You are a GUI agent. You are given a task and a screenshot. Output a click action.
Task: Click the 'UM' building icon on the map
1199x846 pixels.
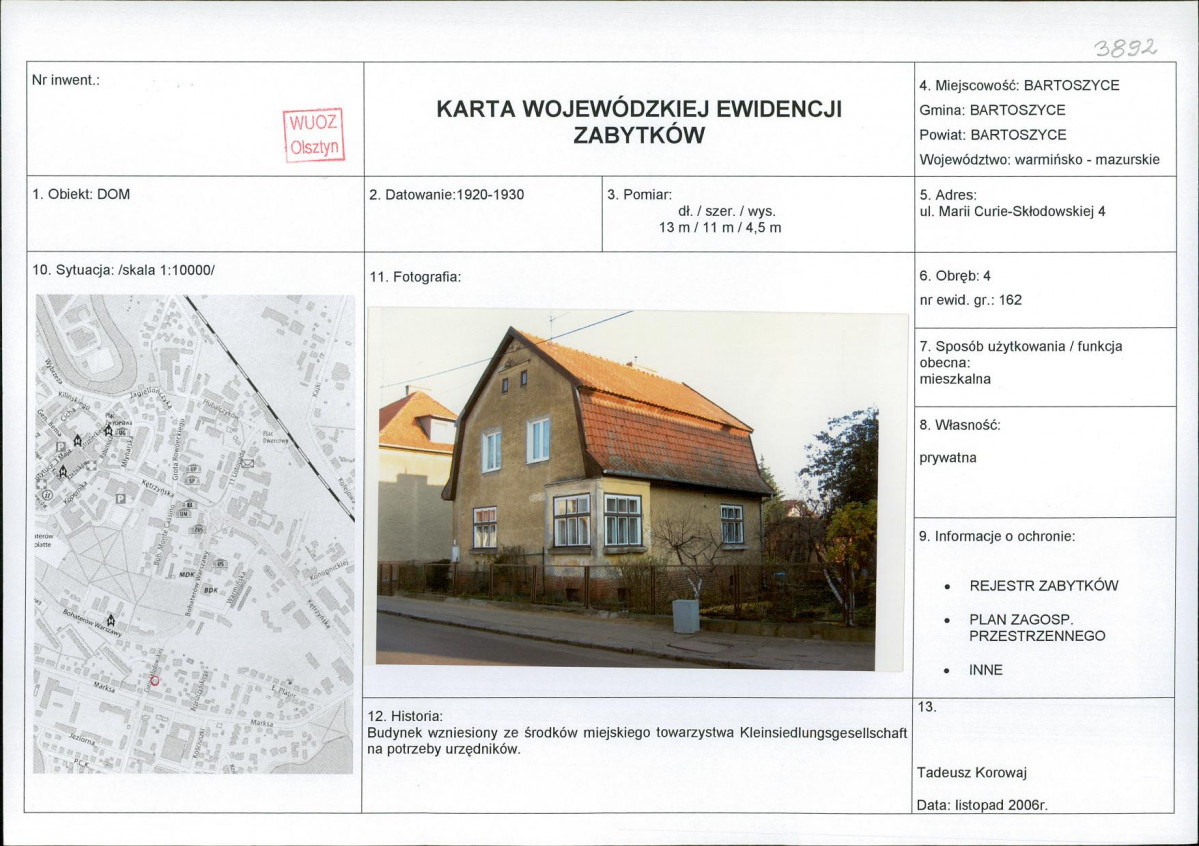[x=184, y=514]
